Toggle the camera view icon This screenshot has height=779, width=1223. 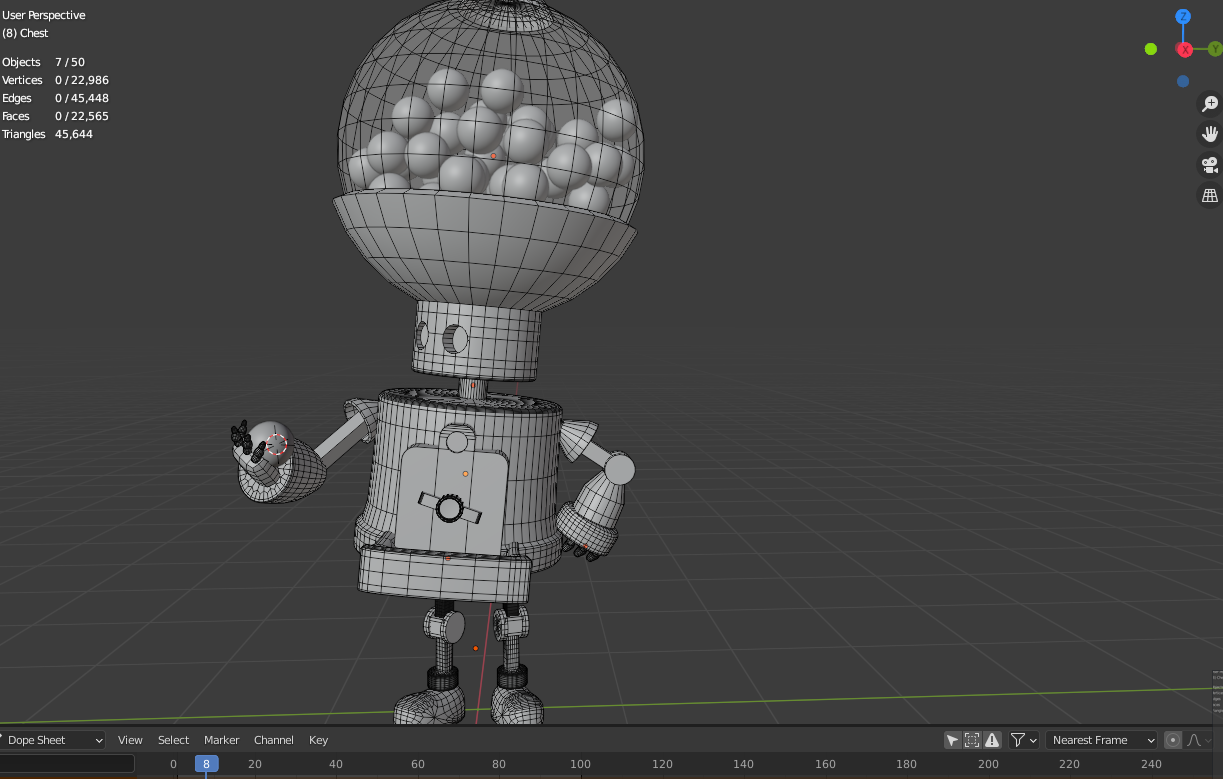point(1210,165)
